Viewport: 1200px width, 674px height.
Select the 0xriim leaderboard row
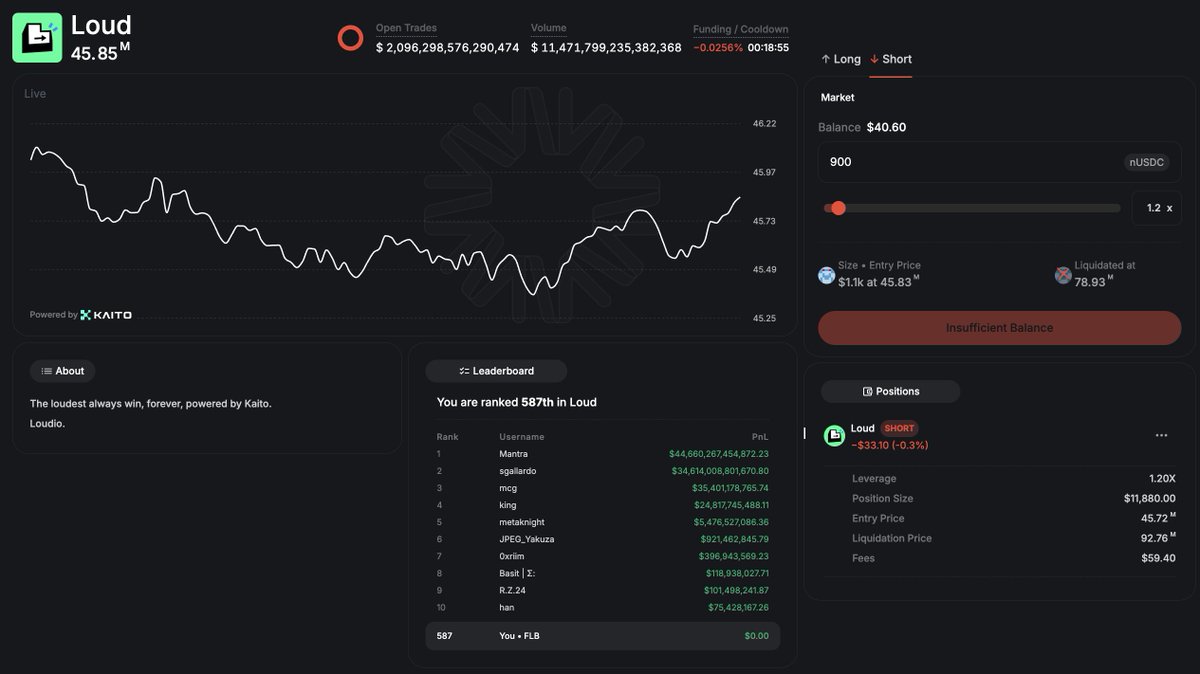pos(602,556)
